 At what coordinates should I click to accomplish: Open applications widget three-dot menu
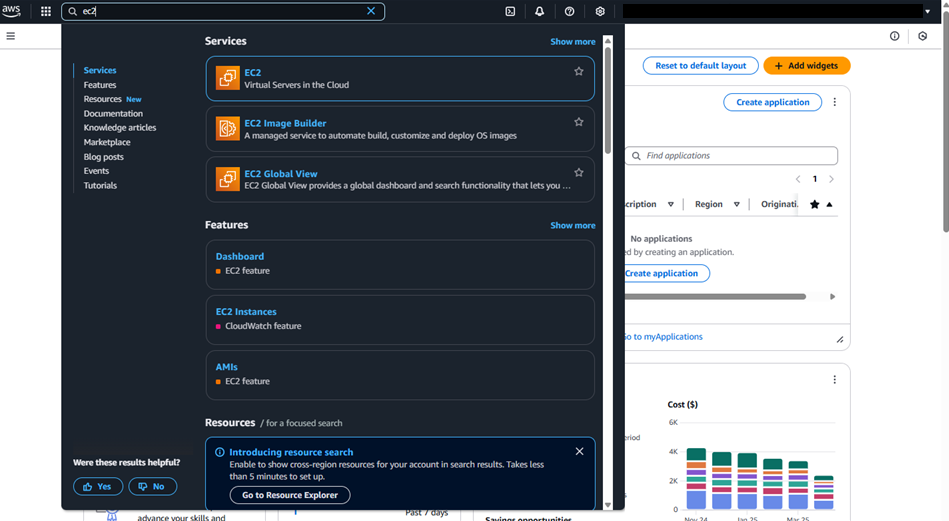tap(835, 102)
